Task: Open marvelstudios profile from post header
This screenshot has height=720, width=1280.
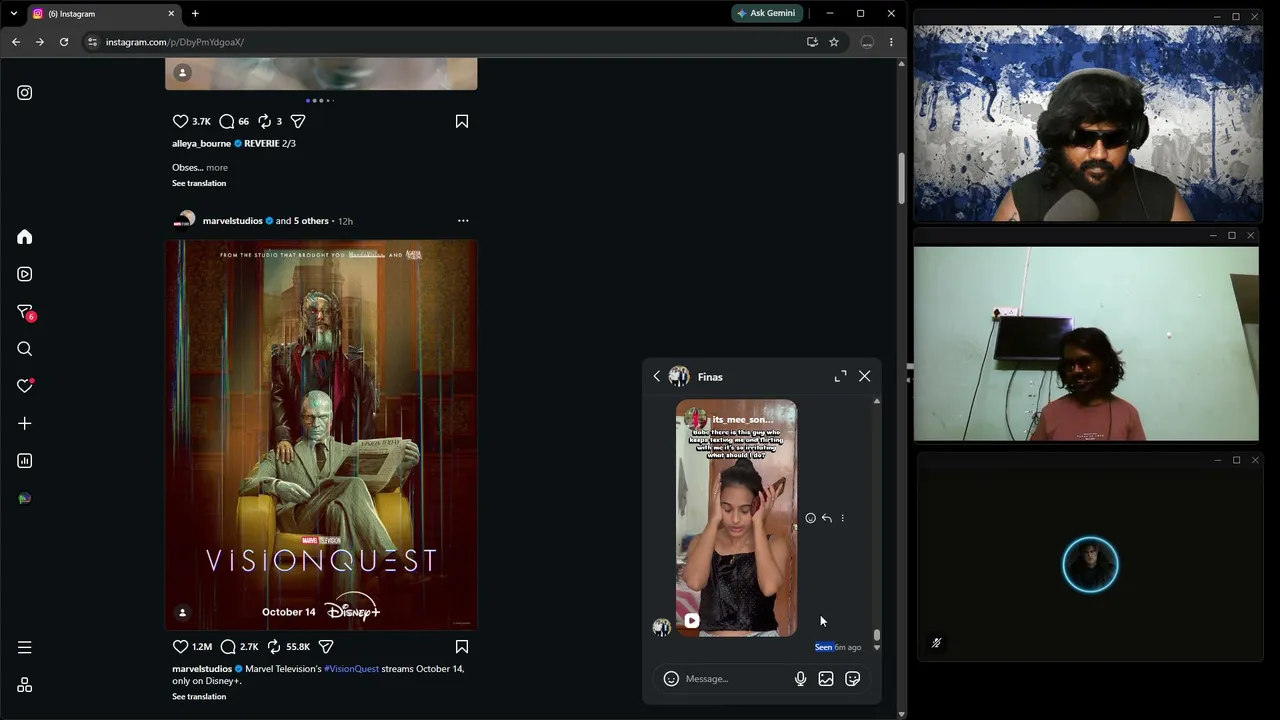Action: point(232,221)
